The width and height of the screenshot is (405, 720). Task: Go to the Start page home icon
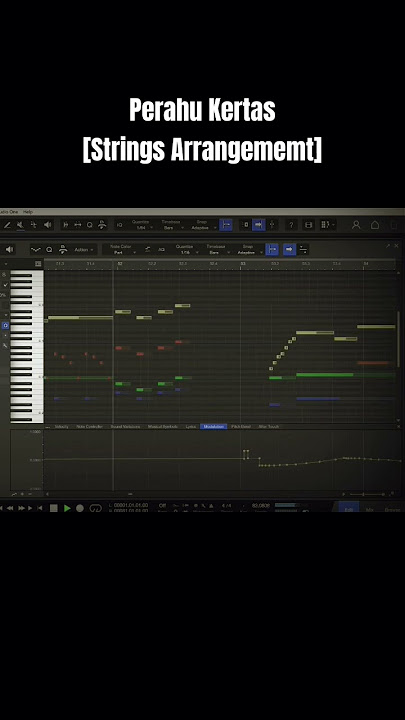[375, 225]
